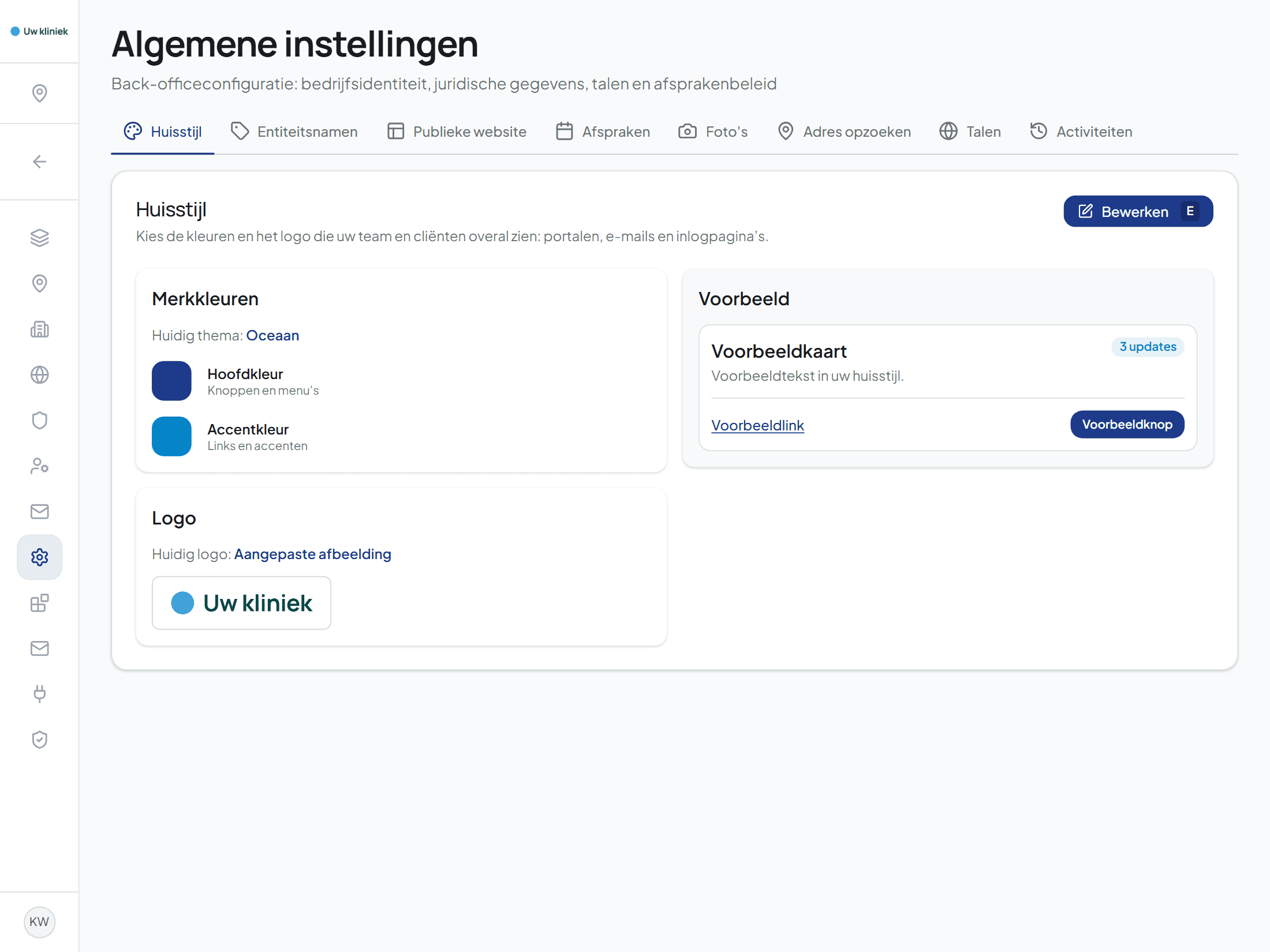Click the Voorbeeldkaart heading
The image size is (1270, 952).
[779, 351]
